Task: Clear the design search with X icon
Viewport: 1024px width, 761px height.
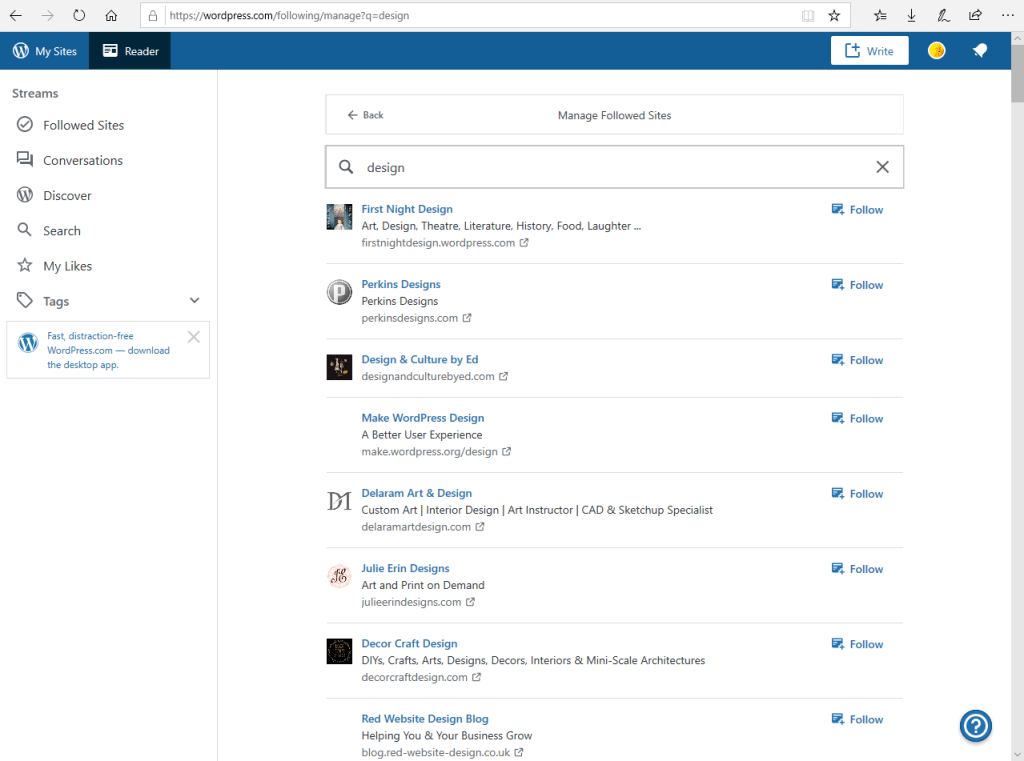Action: (882, 167)
